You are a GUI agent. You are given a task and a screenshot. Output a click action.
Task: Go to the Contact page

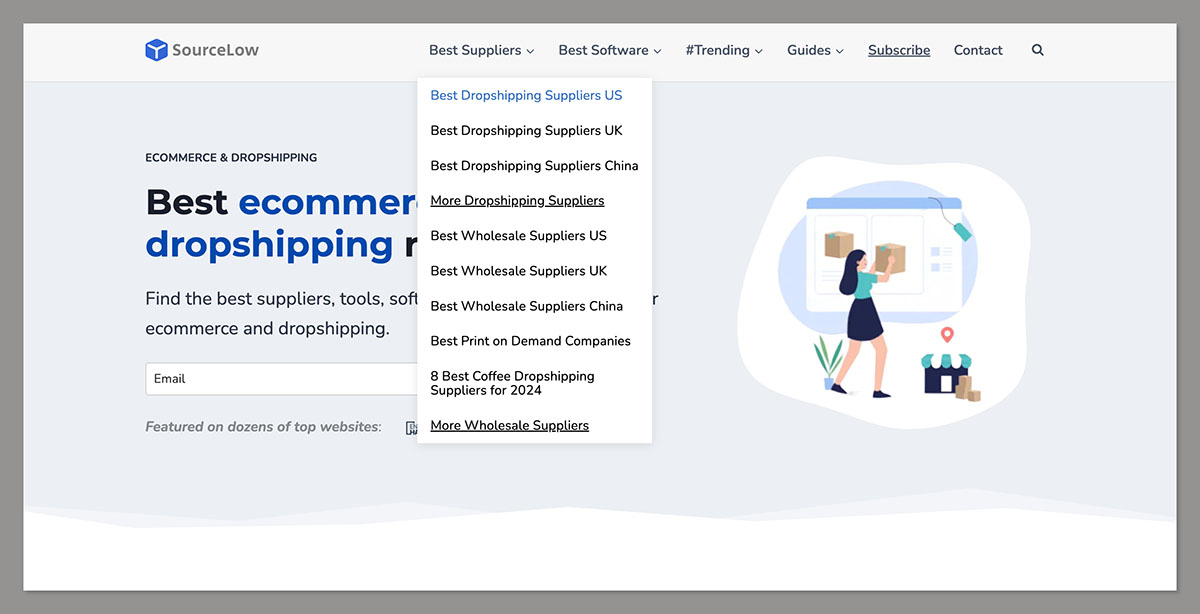(977, 50)
